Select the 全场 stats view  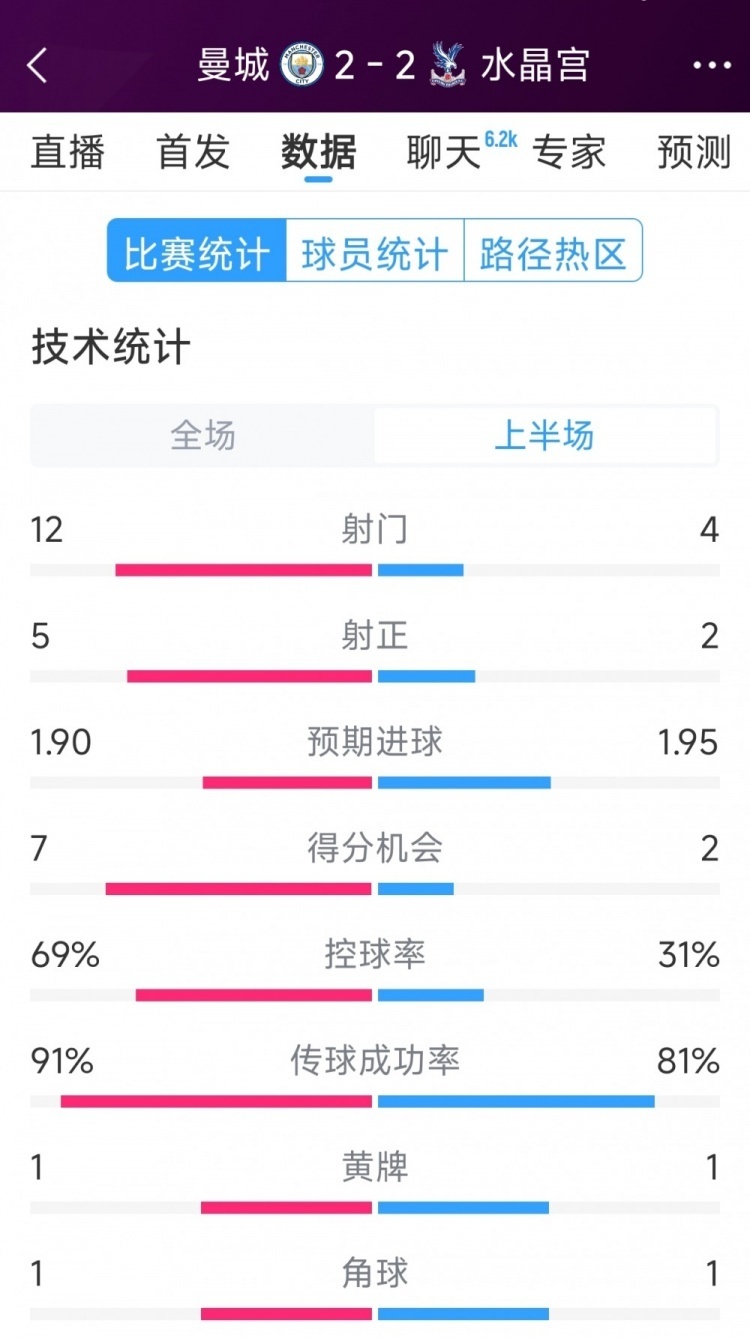pos(203,436)
